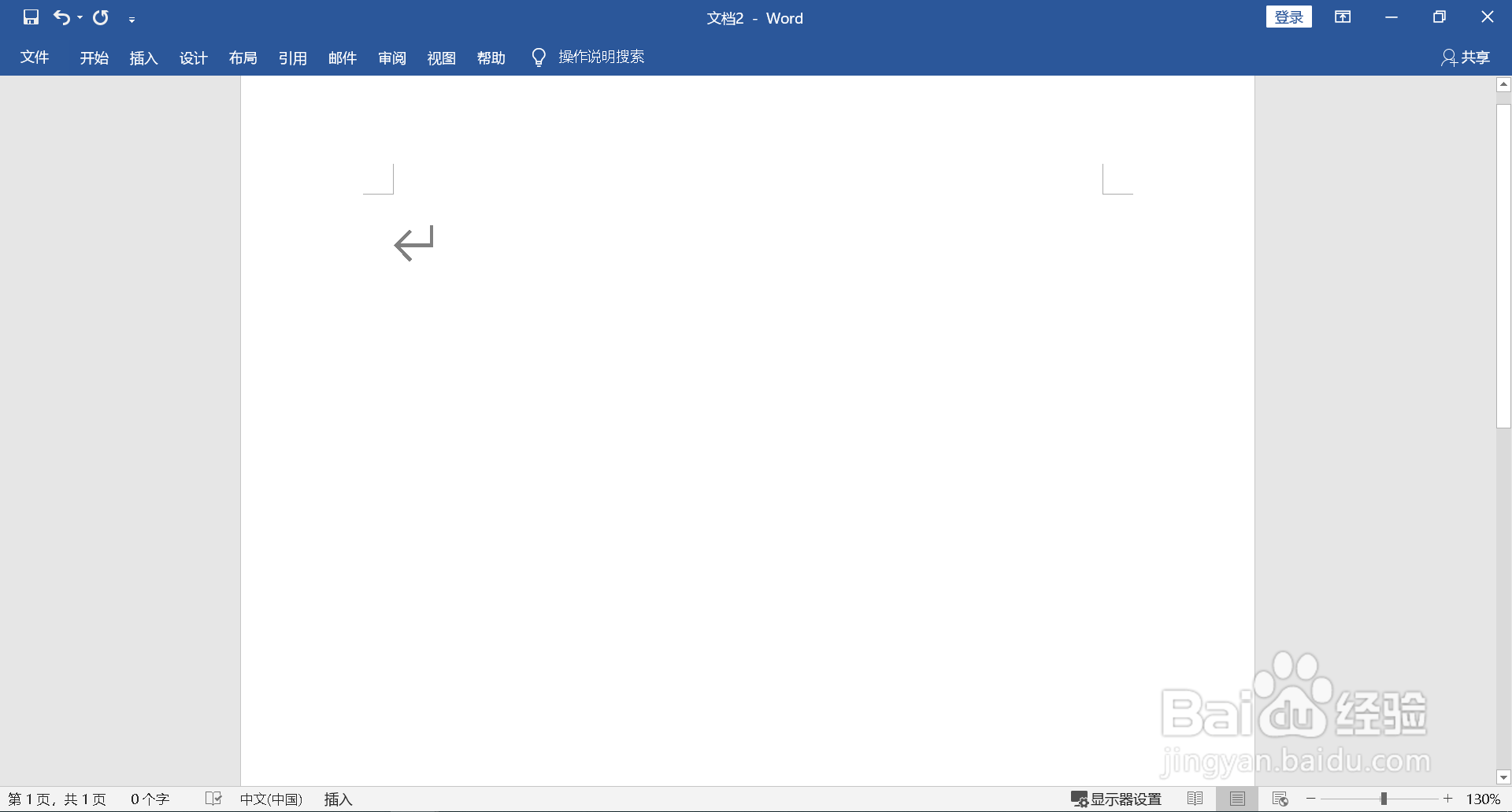Viewport: 1512px width, 812px height.
Task: Click the page count 第1页，共1页 in status bar
Action: (x=57, y=799)
